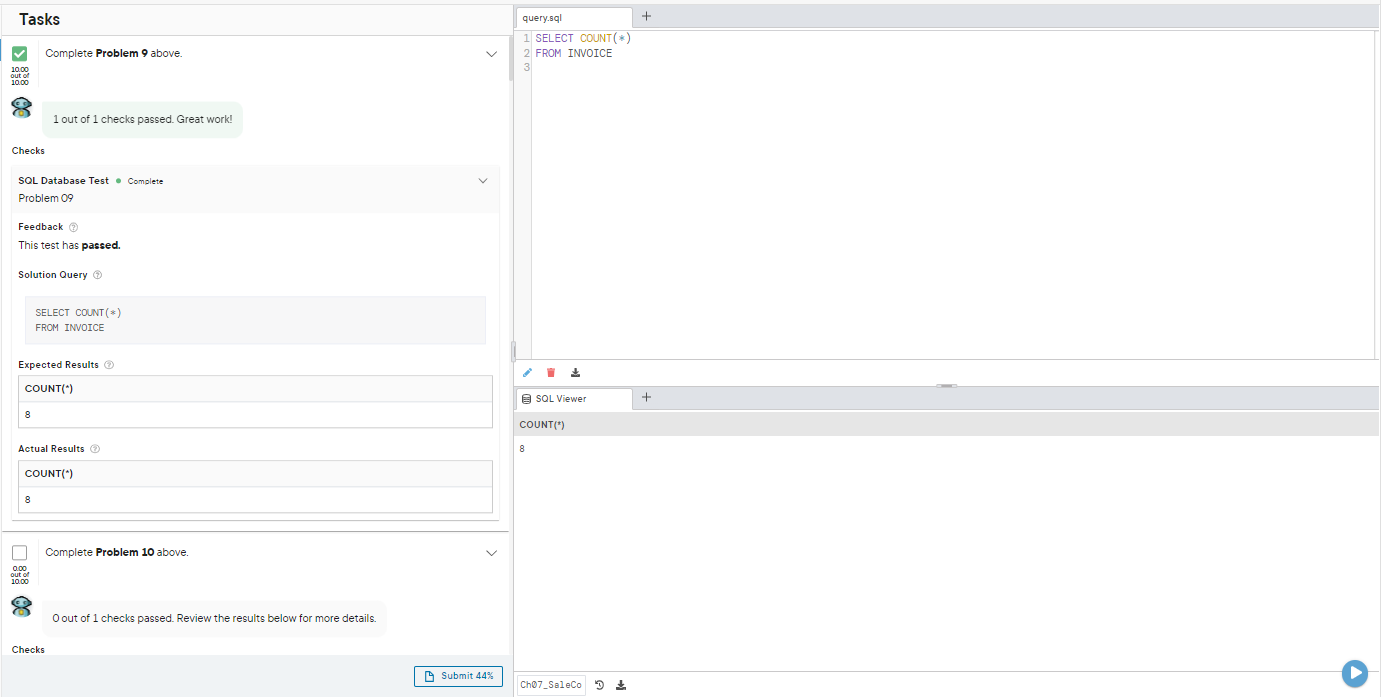Image resolution: width=1381 pixels, height=697 pixels.
Task: Click the history reset icon near Ch07_SaleCo
Action: (599, 685)
